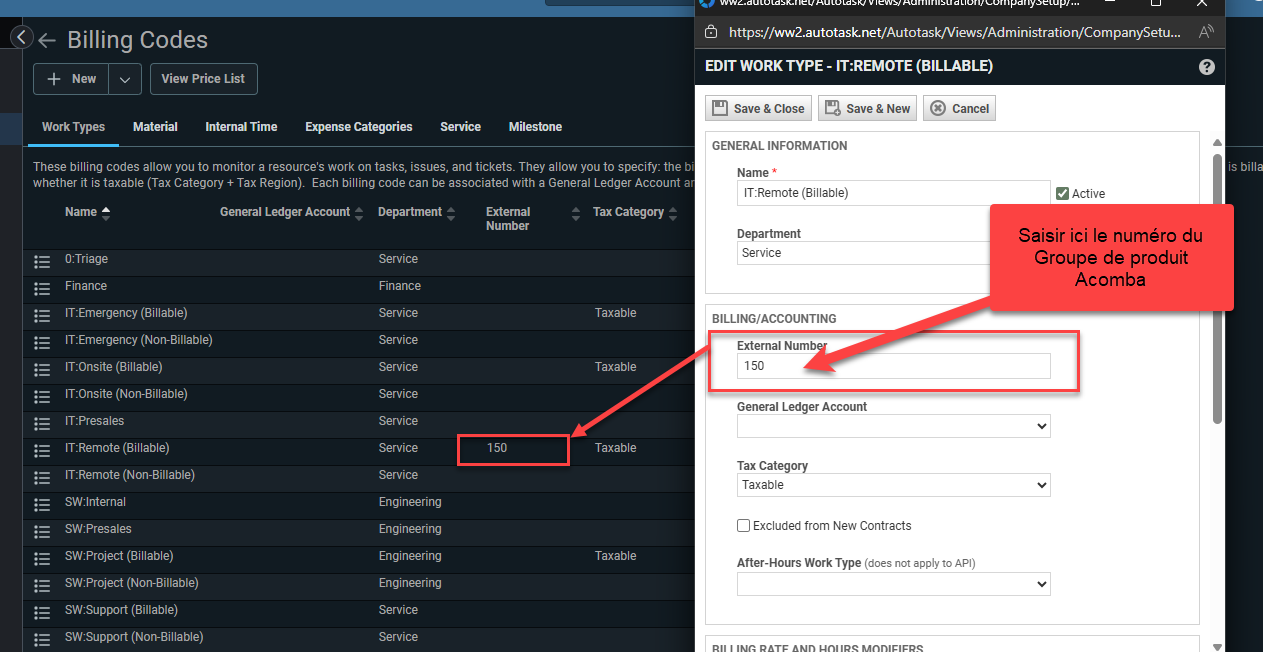
Task: Switch to the Work Types tab
Action: tap(73, 127)
